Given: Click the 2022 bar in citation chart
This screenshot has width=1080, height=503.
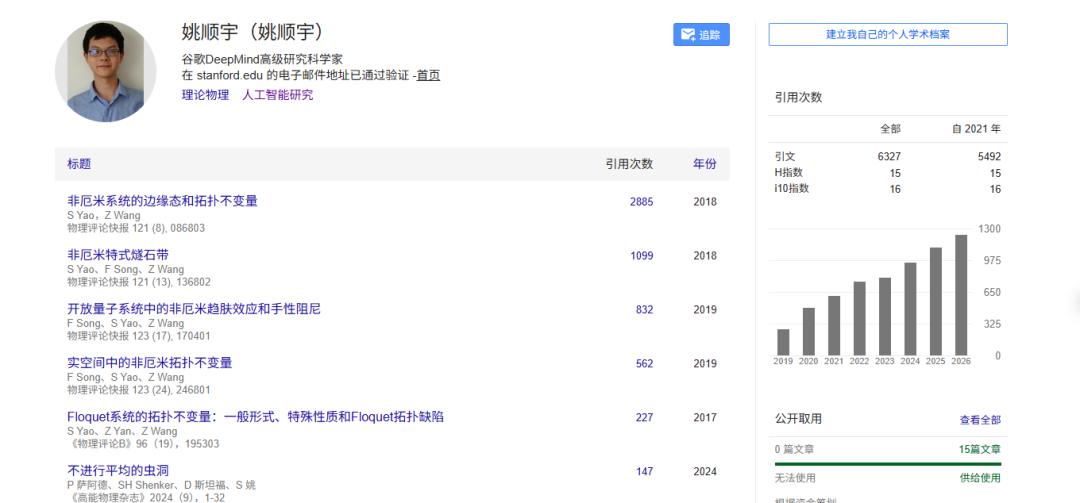Looking at the screenshot, I should coord(859,318).
